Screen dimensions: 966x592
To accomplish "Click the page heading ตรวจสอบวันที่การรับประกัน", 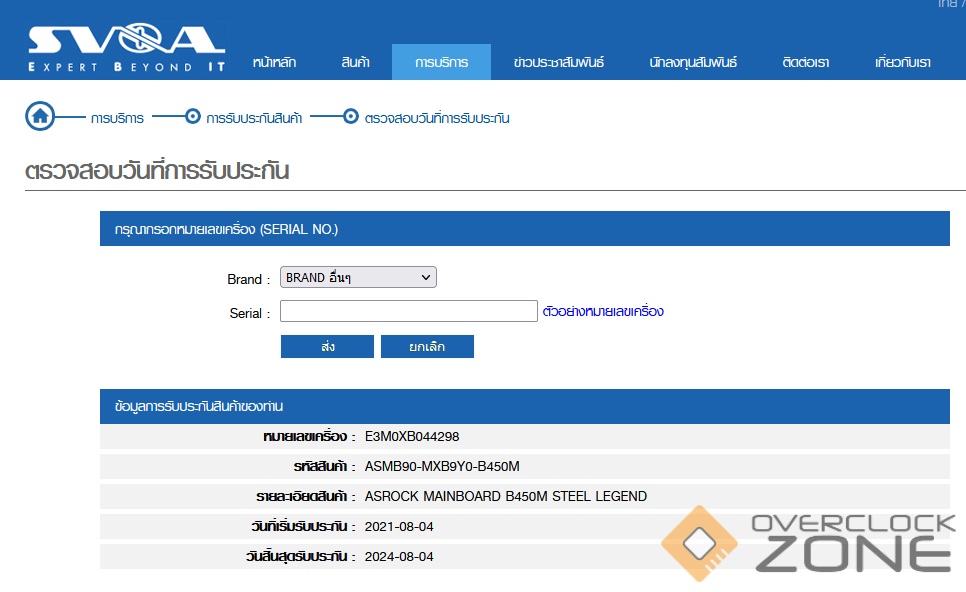I will point(157,171).
